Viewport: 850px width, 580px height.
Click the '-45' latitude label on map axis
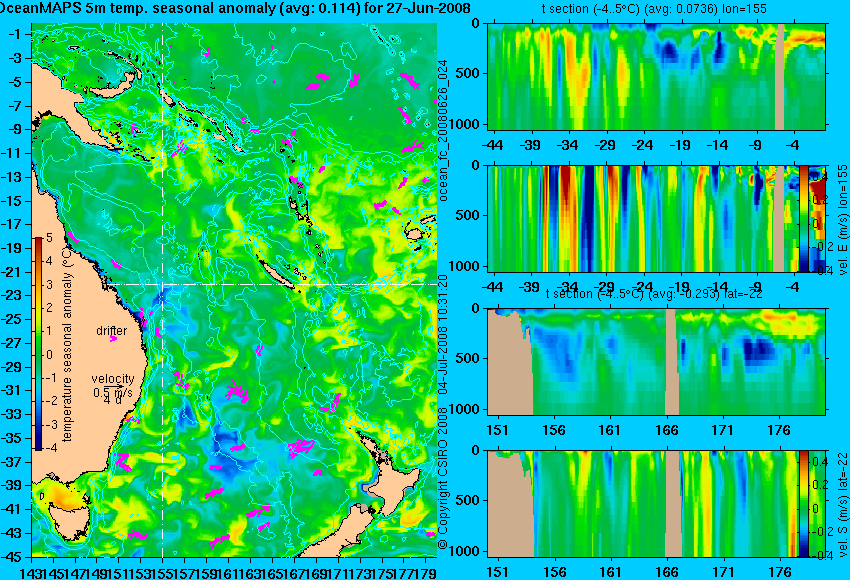point(12,556)
